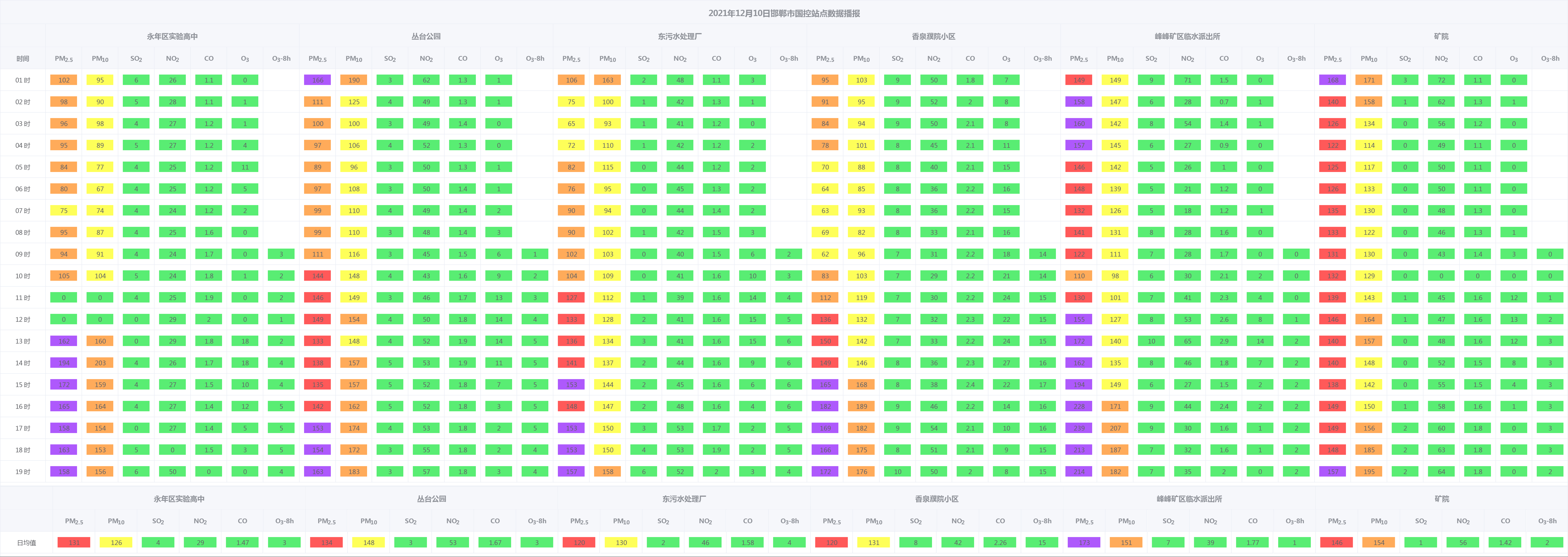Viewport: 1568px width, 557px height.
Task: Click 香泉濮院小区 O3 value 27 at 14时
Action: click(x=1007, y=363)
